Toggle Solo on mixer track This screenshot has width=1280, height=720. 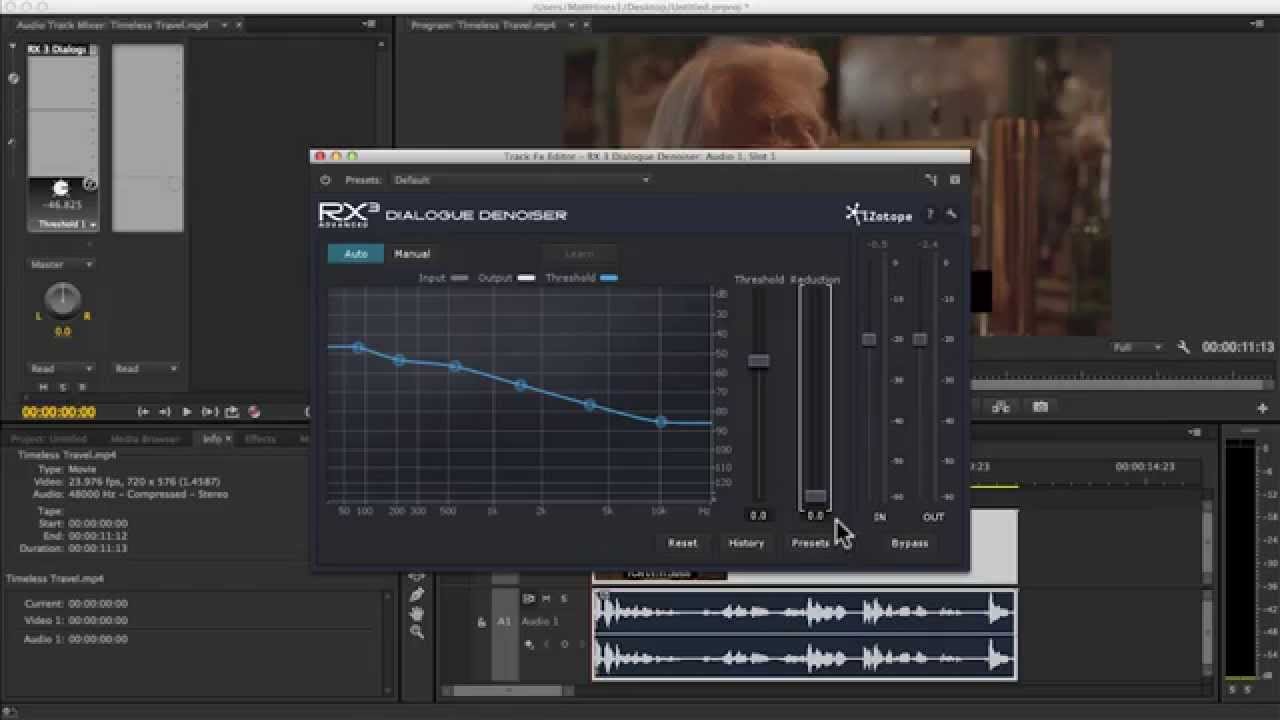coord(62,387)
